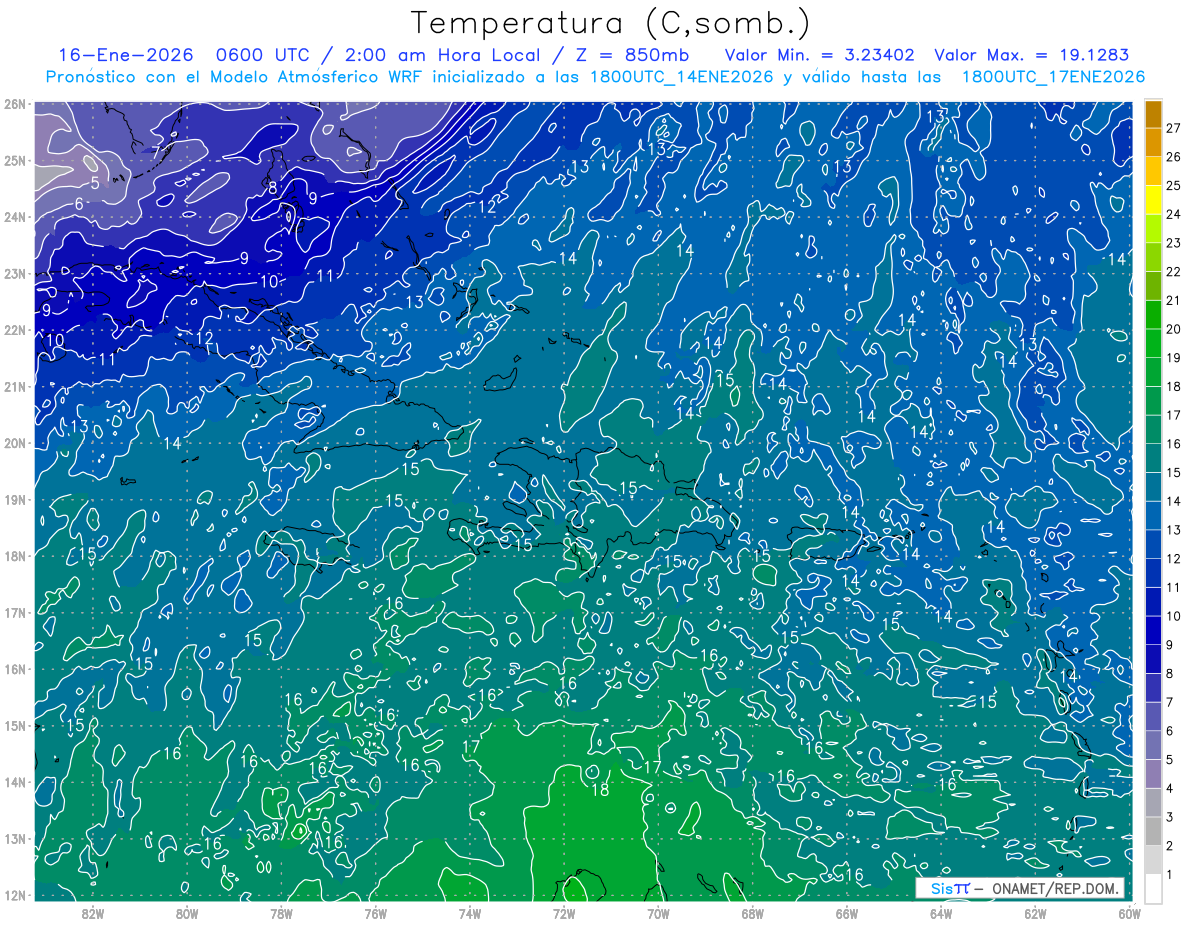Click the longitude axis label '72W'
Image resolution: width=1200 pixels, height=927 pixels.
(564, 914)
